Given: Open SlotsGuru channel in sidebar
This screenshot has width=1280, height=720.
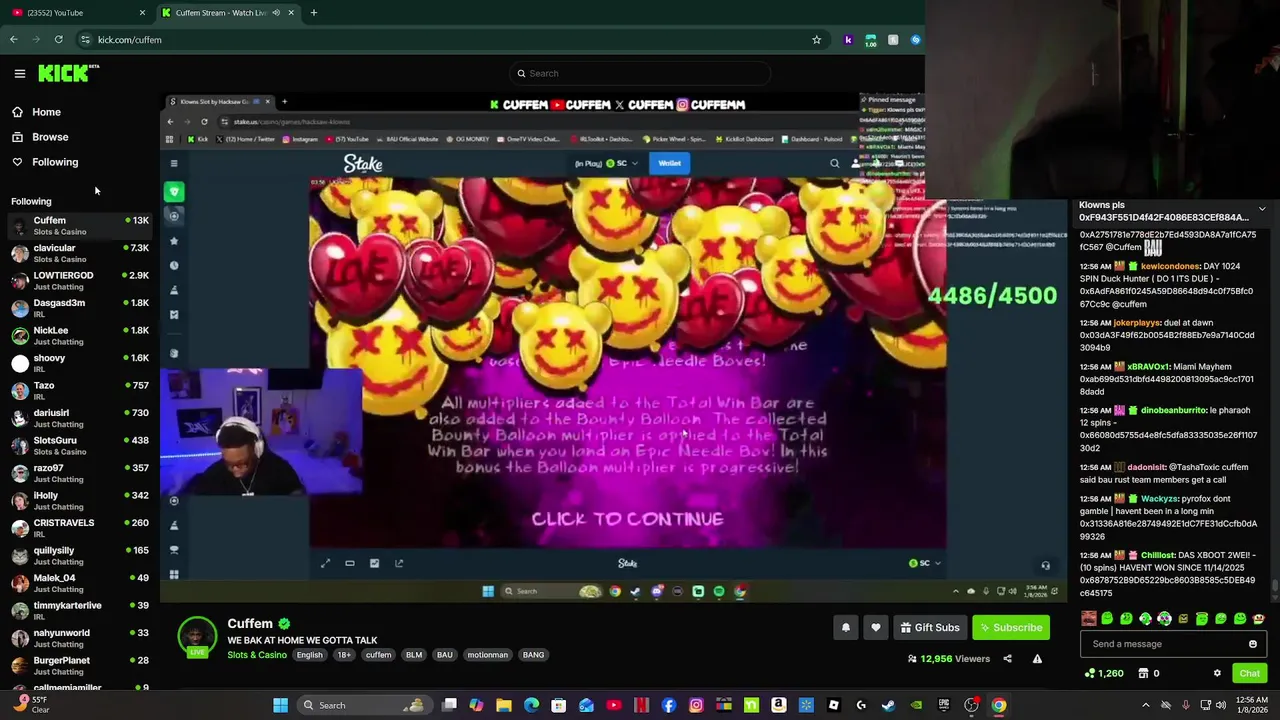Looking at the screenshot, I should (x=80, y=446).
